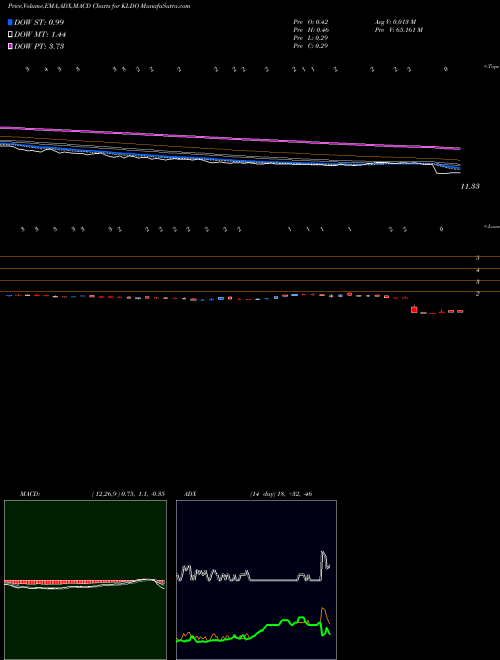Select the 'DOW MT: 1.44' legend text

click(x=40, y=35)
